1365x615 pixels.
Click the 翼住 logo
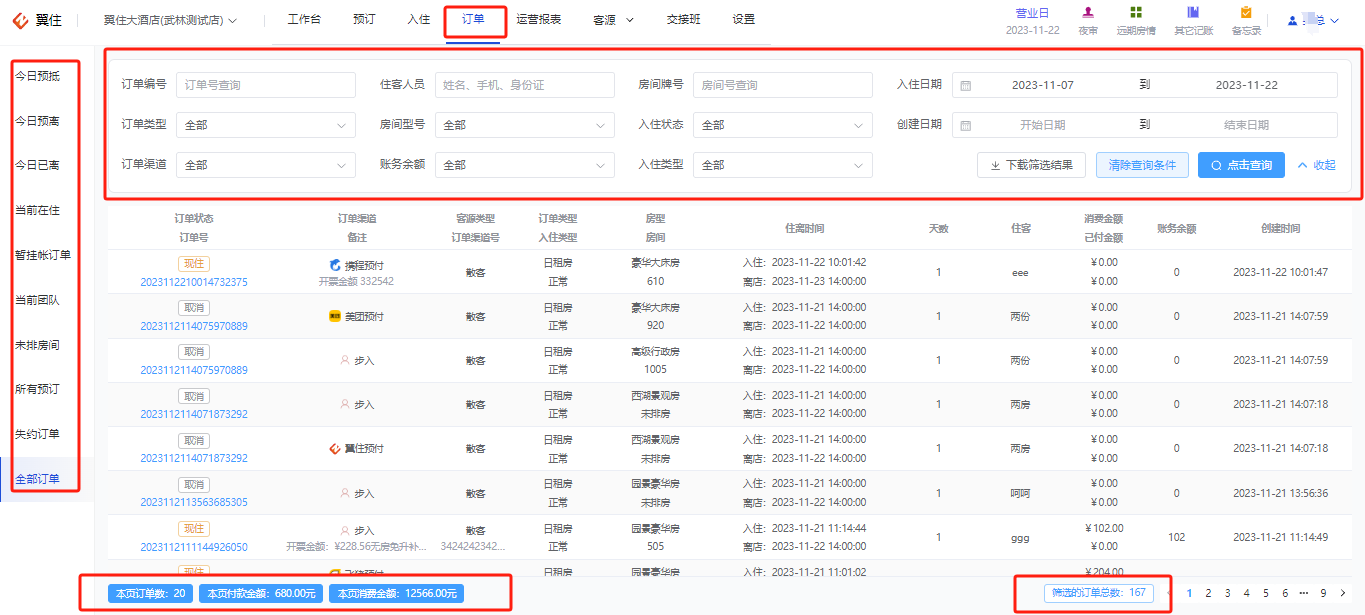37,20
